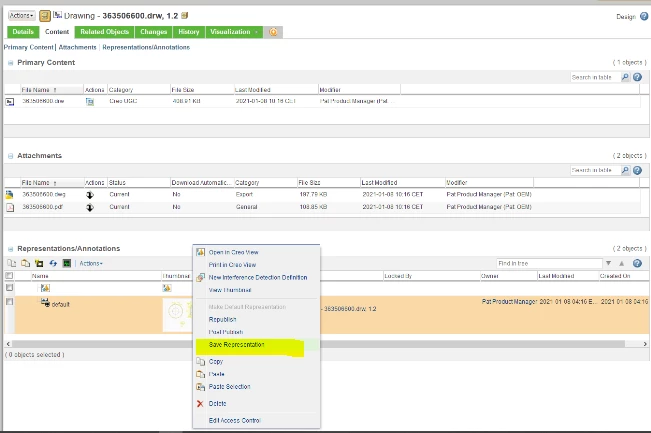
Task: Click Primary Content search-in-table field
Action: (595, 77)
